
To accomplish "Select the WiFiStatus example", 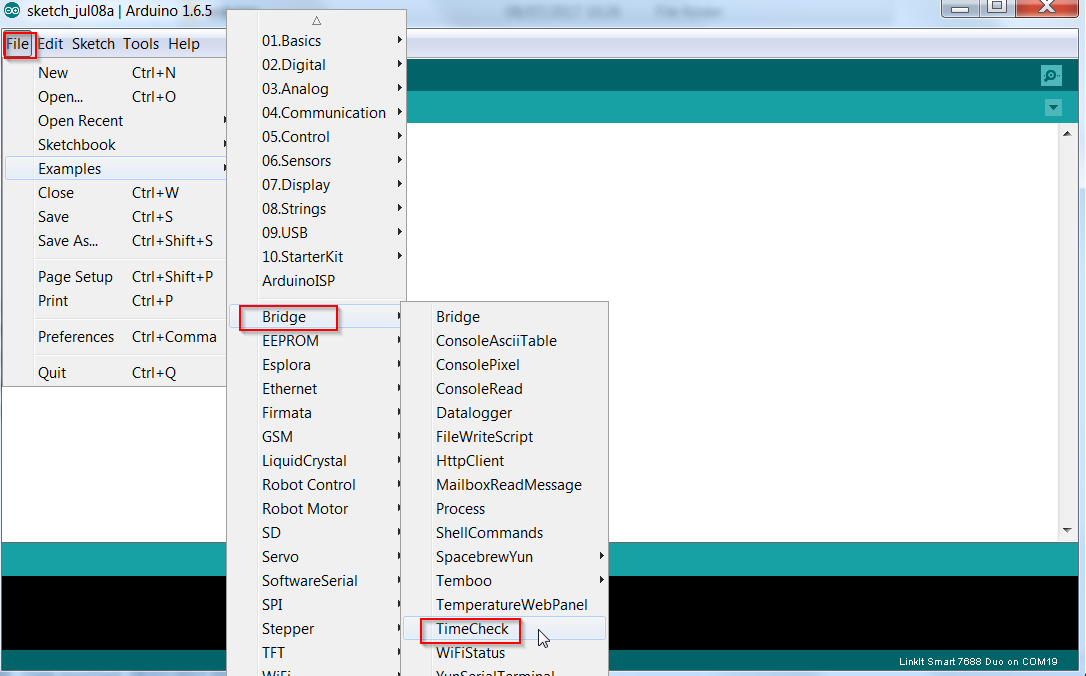I will 470,653.
